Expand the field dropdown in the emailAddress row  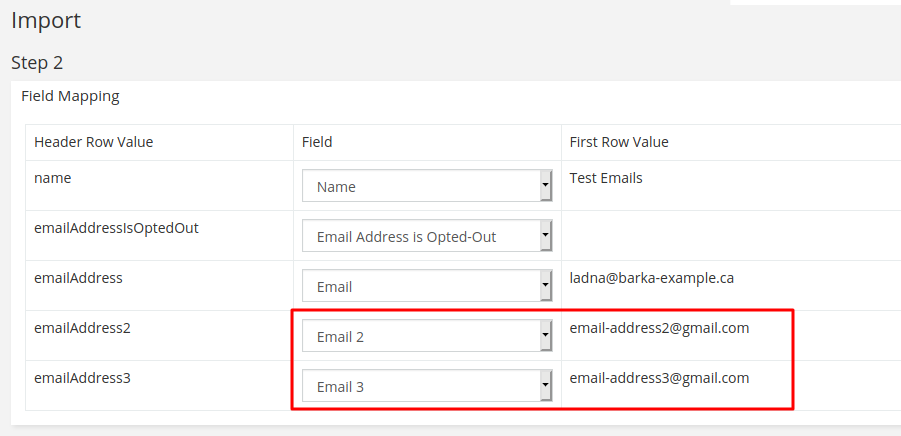427,287
